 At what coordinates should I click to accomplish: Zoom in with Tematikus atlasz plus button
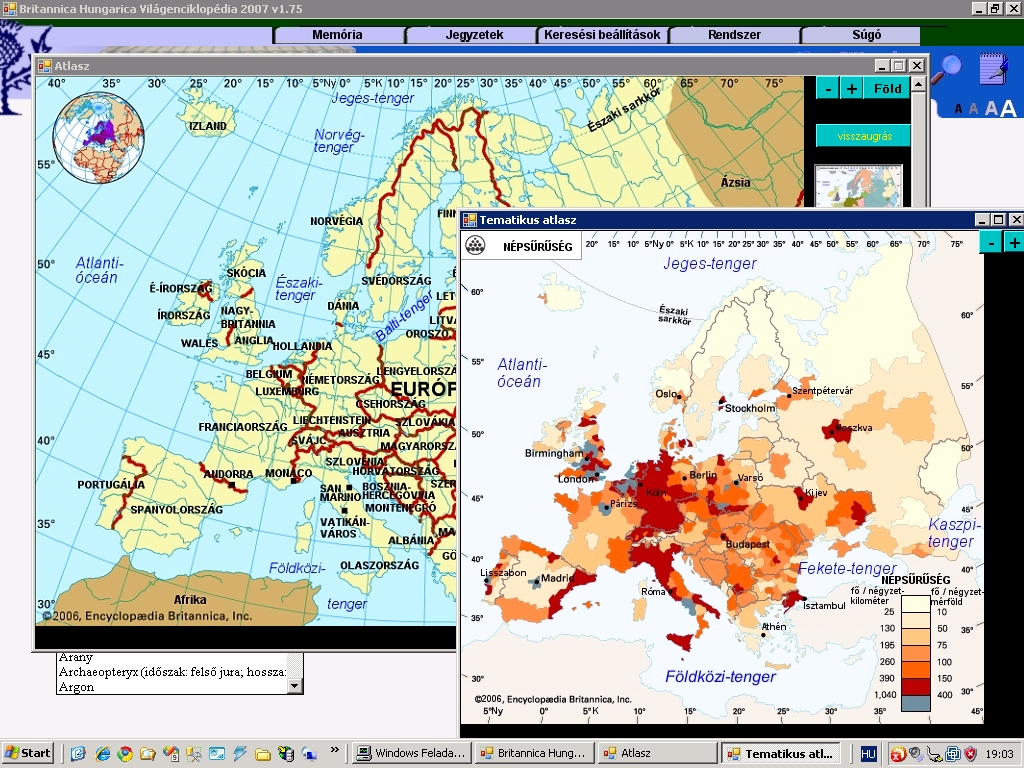1014,243
